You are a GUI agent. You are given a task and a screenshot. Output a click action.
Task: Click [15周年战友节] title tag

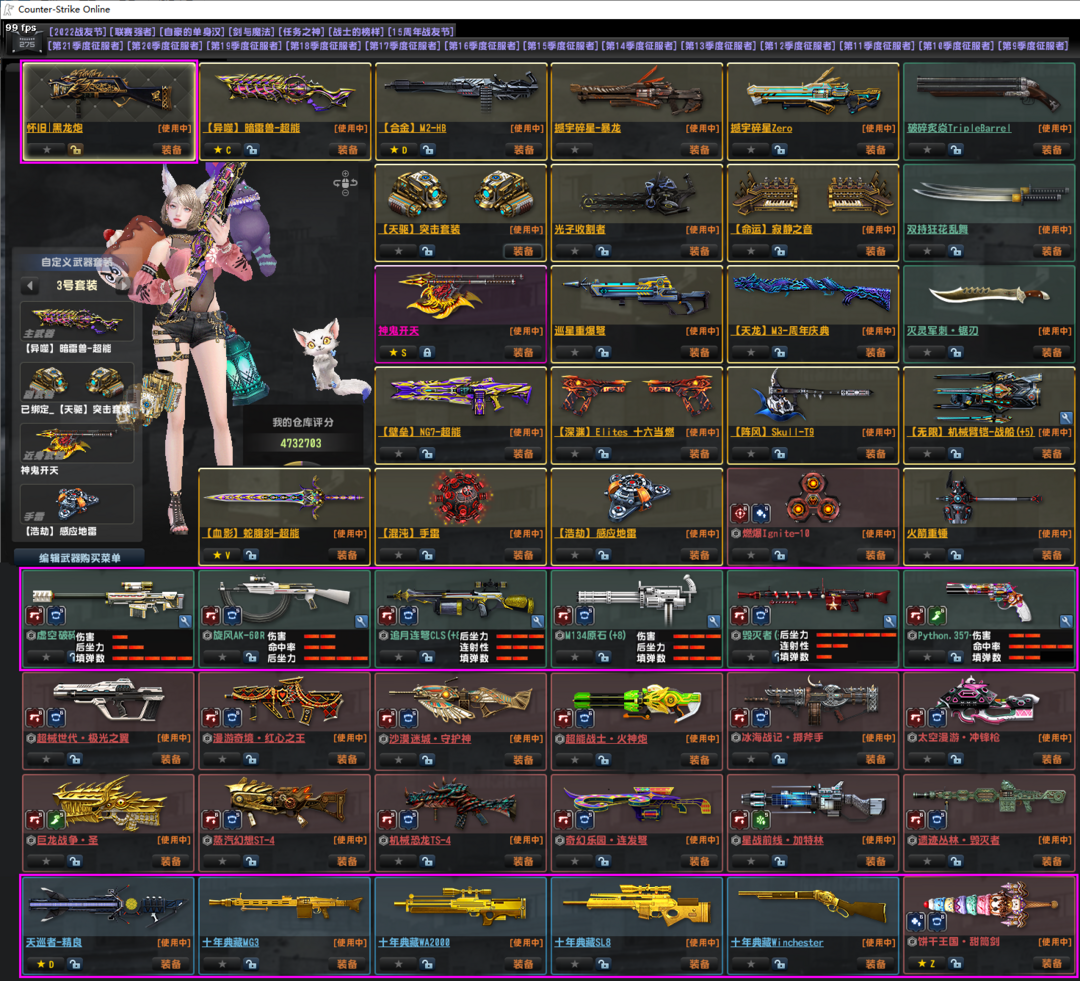pos(420,32)
